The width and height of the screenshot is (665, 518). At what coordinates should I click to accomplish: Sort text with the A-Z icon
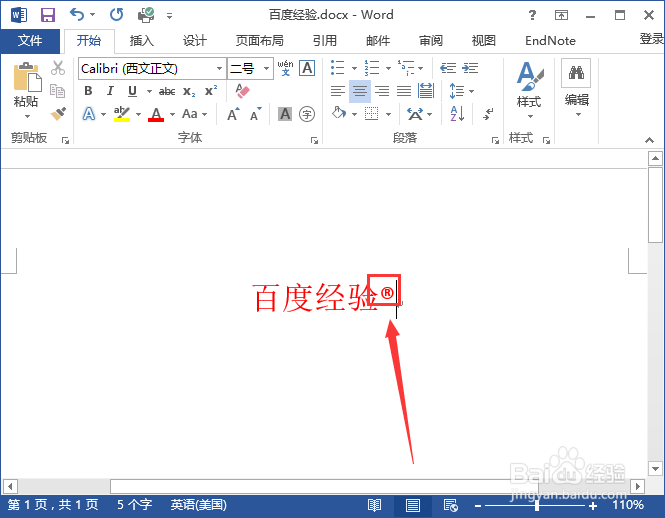457,114
